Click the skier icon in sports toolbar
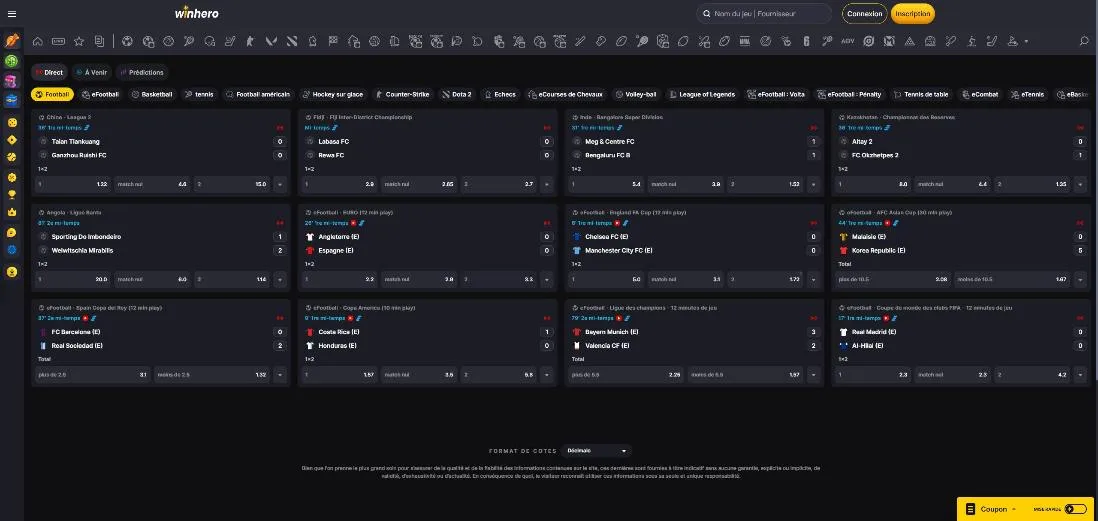This screenshot has height=521, width=1098. point(971,41)
